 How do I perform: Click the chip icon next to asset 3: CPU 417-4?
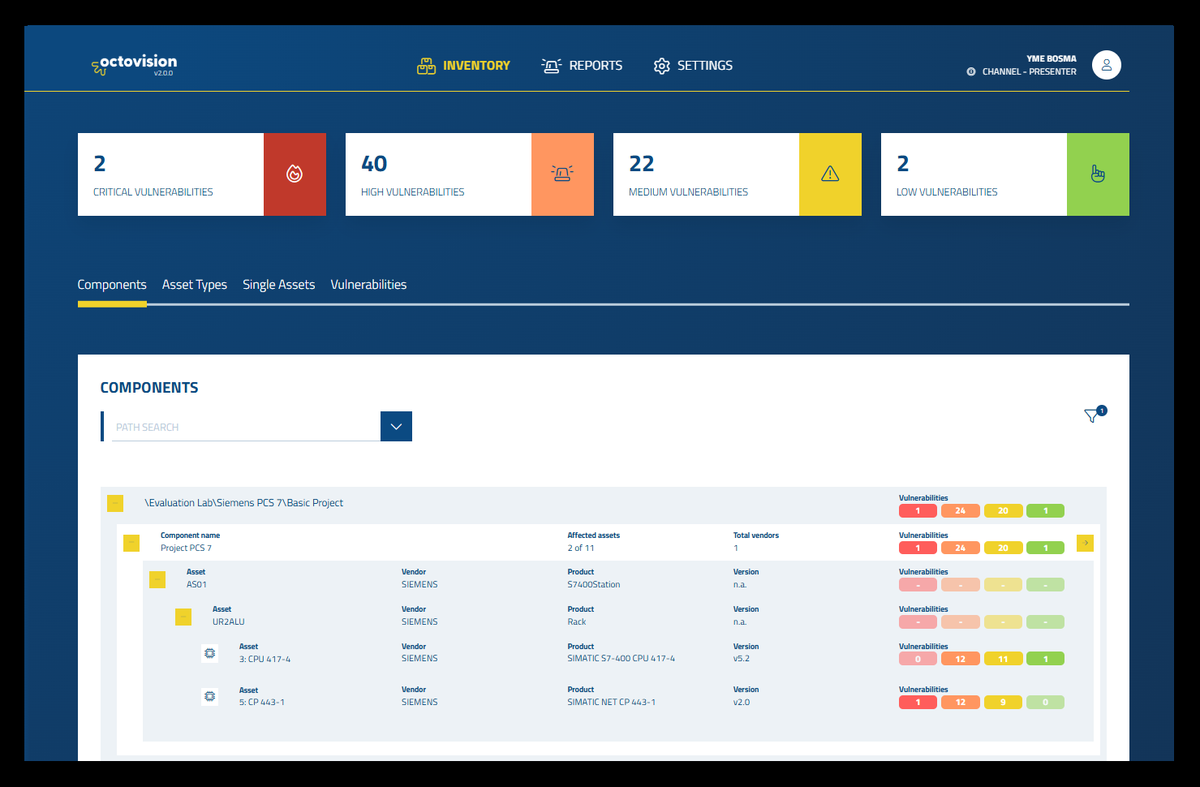click(209, 653)
